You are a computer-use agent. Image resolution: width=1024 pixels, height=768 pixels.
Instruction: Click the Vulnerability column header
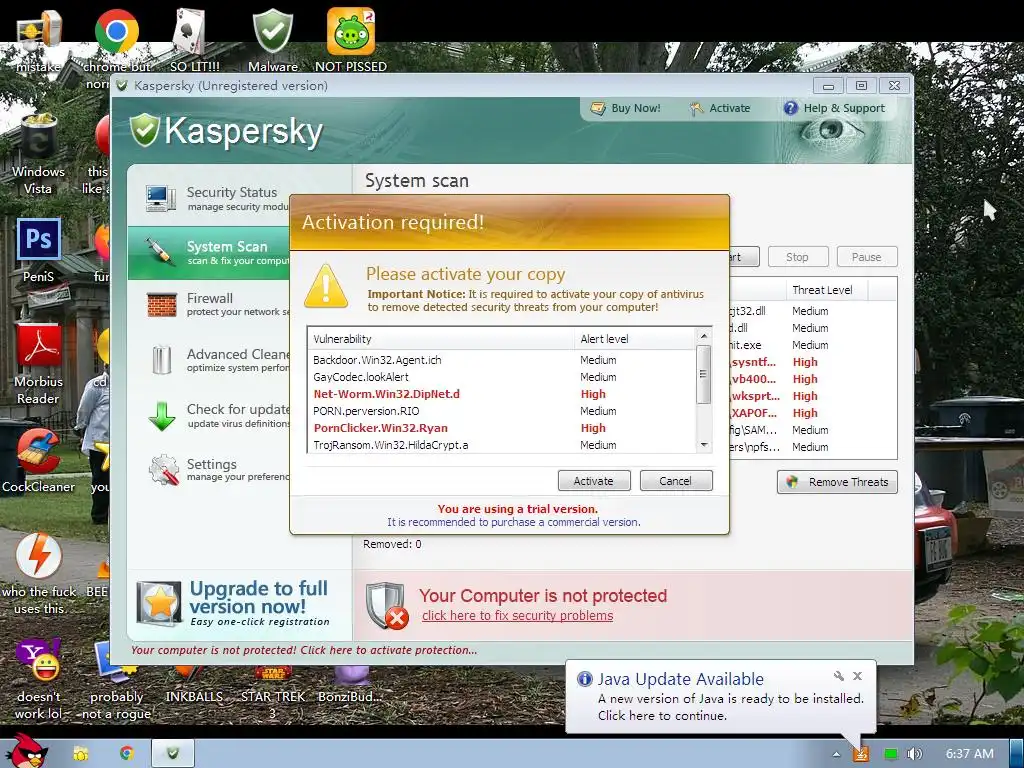441,339
